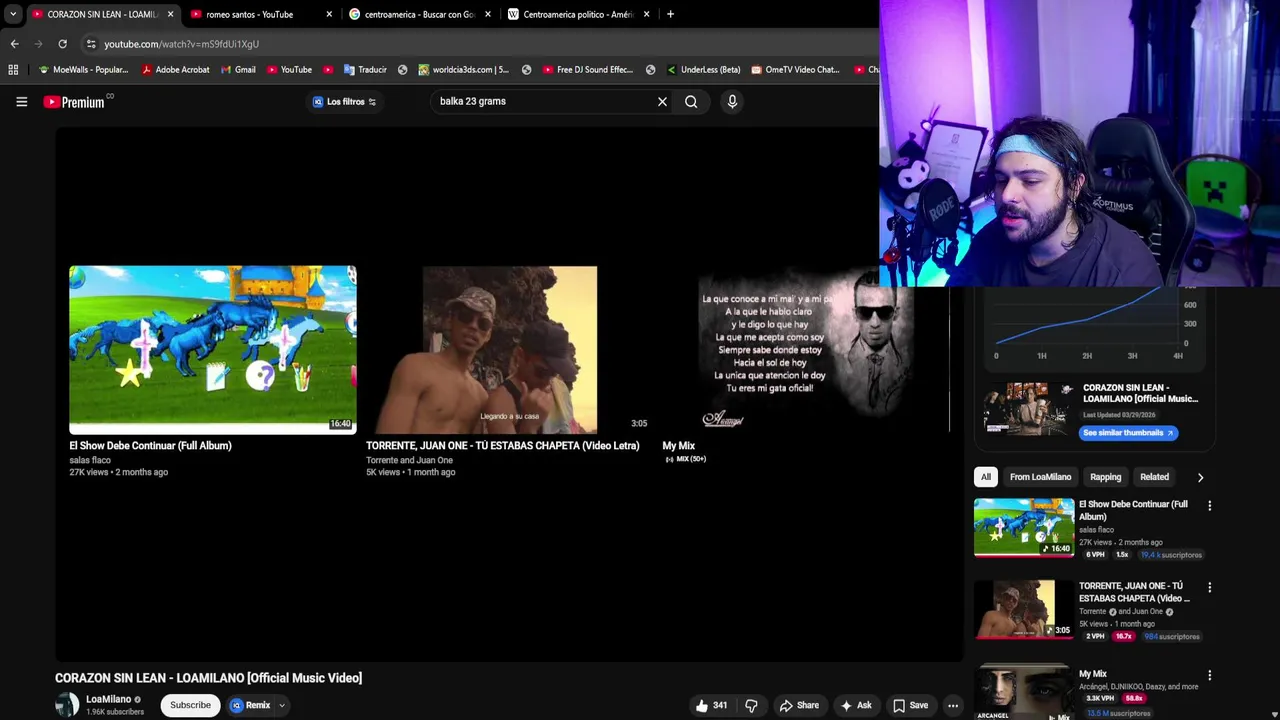Subscribe to the LoaMilano channel
This screenshot has width=1280, height=720.
(x=190, y=705)
